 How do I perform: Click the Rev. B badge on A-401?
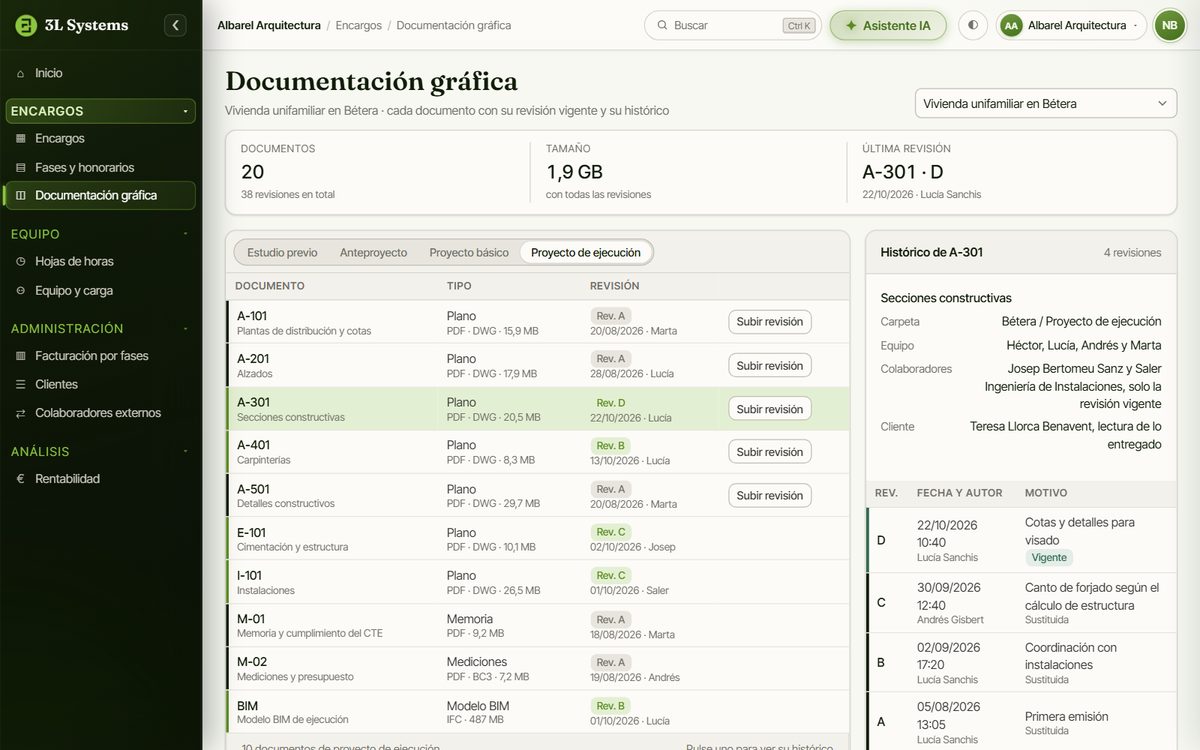611,445
